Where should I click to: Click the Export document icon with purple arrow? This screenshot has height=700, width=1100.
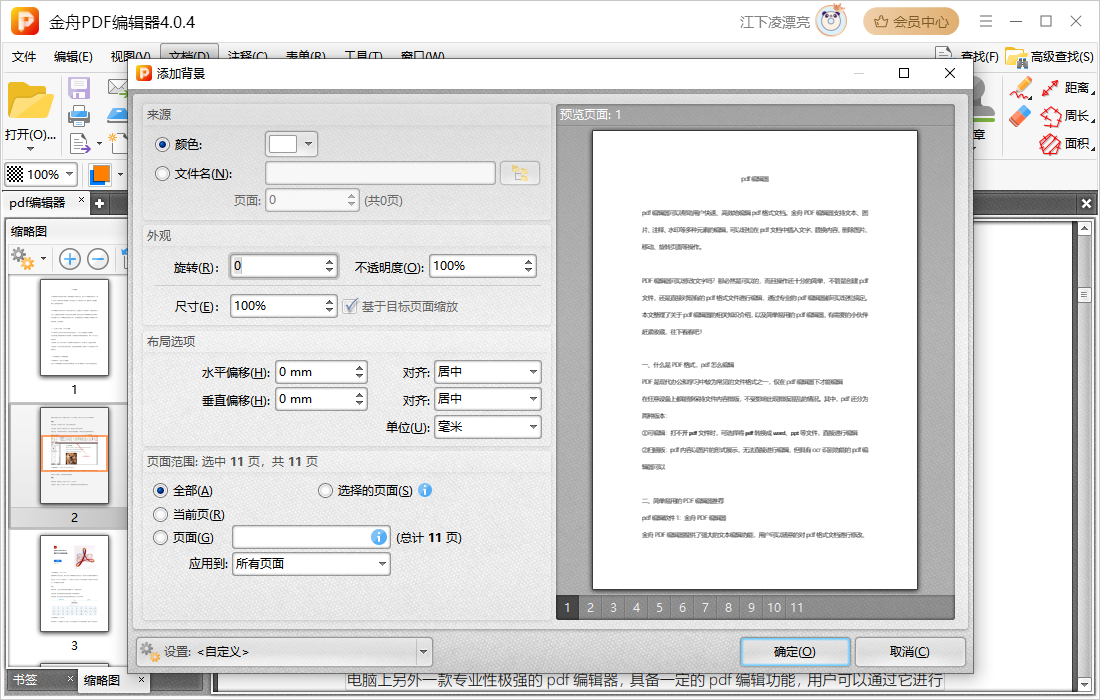80,143
